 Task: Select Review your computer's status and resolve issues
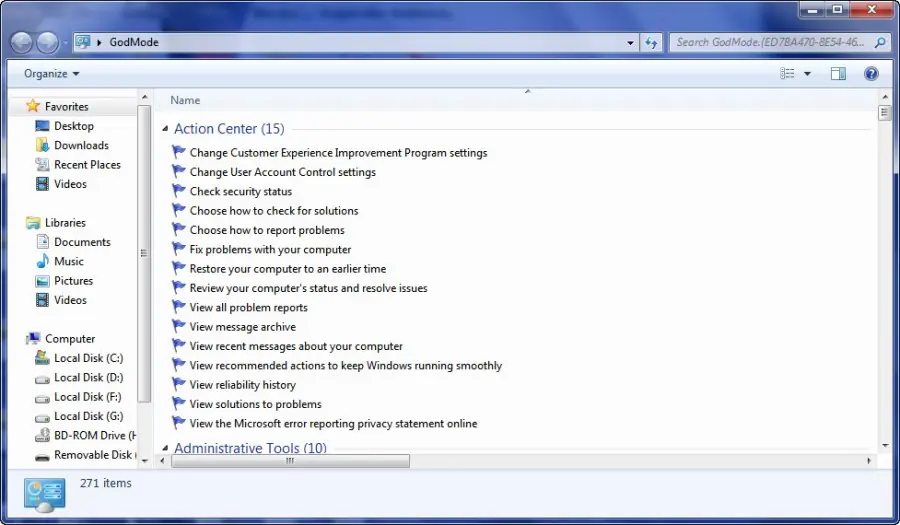pyautogui.click(x=308, y=288)
